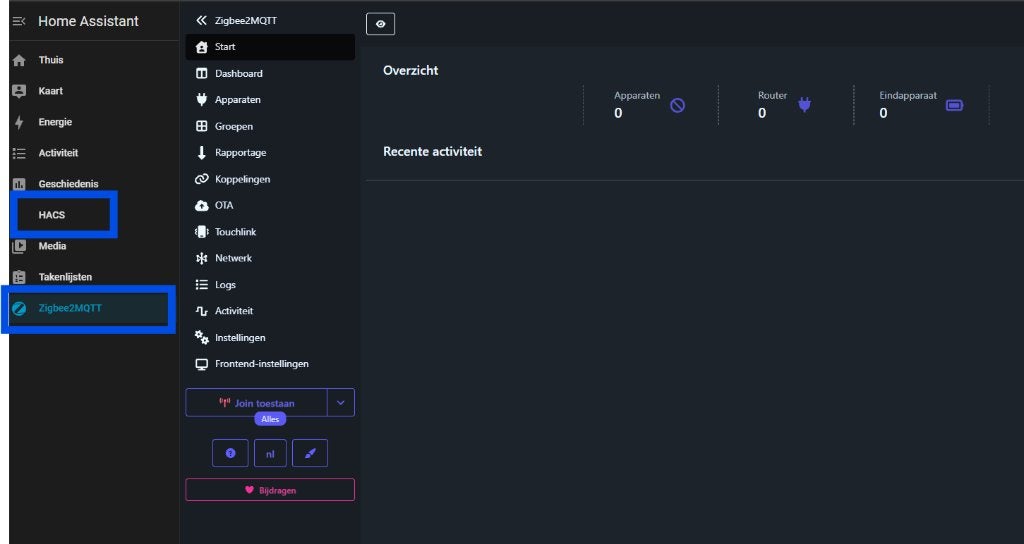Open the Koppelingen menu item
The width and height of the screenshot is (1024, 544).
(270, 179)
